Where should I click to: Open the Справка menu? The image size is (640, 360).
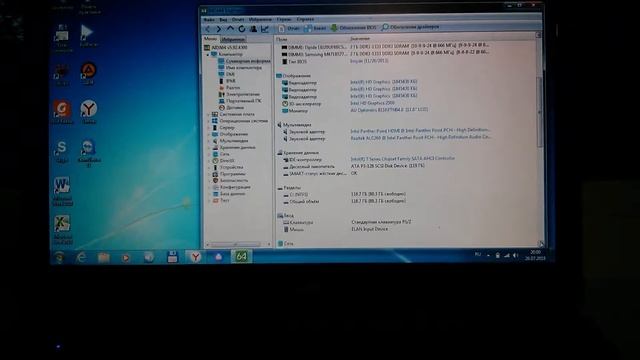[305, 19]
